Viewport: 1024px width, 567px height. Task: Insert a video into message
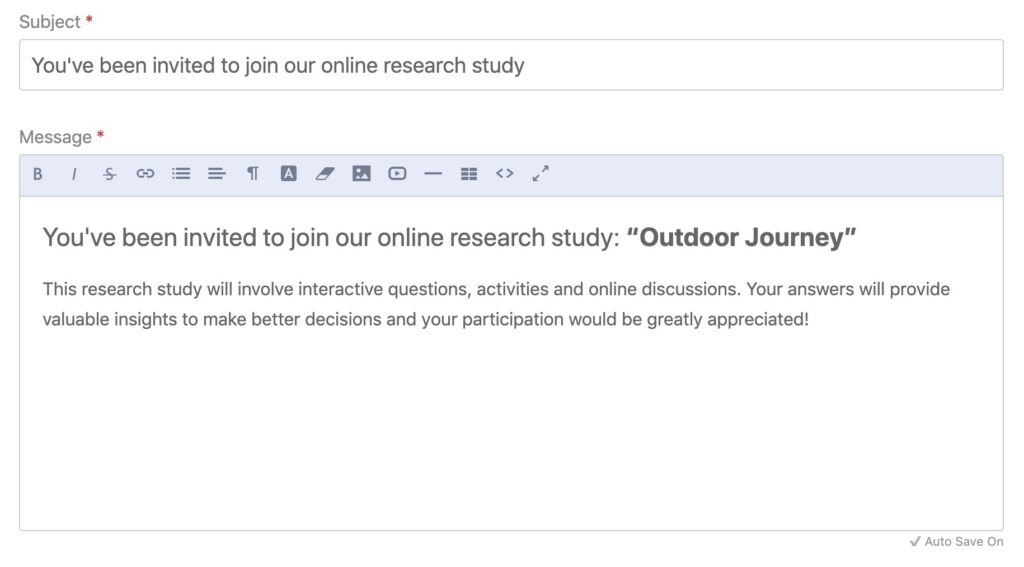(397, 174)
